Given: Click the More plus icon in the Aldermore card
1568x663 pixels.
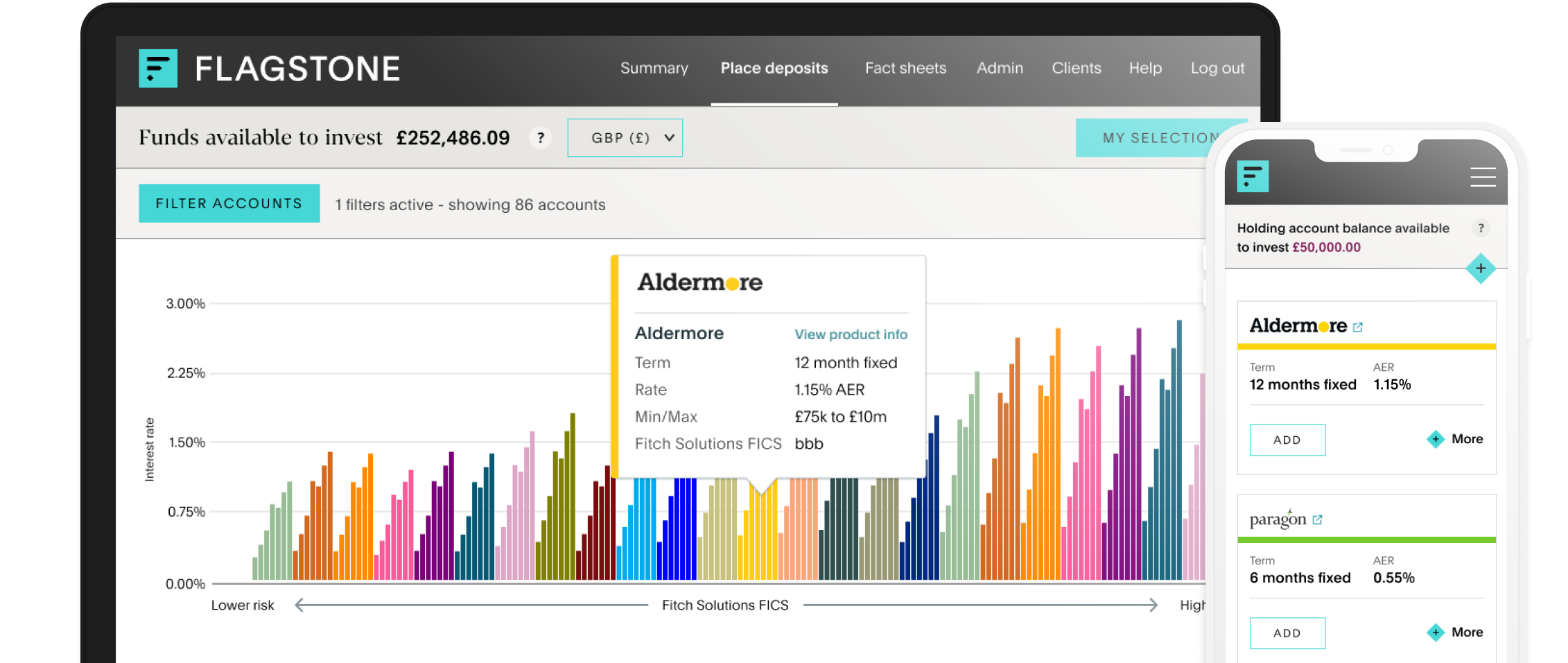Looking at the screenshot, I should (x=1436, y=439).
